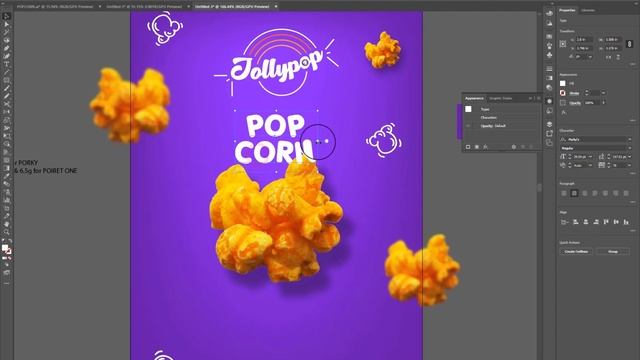Open the font family dropdown
Viewport: 640px width, 360px height.
click(629, 140)
